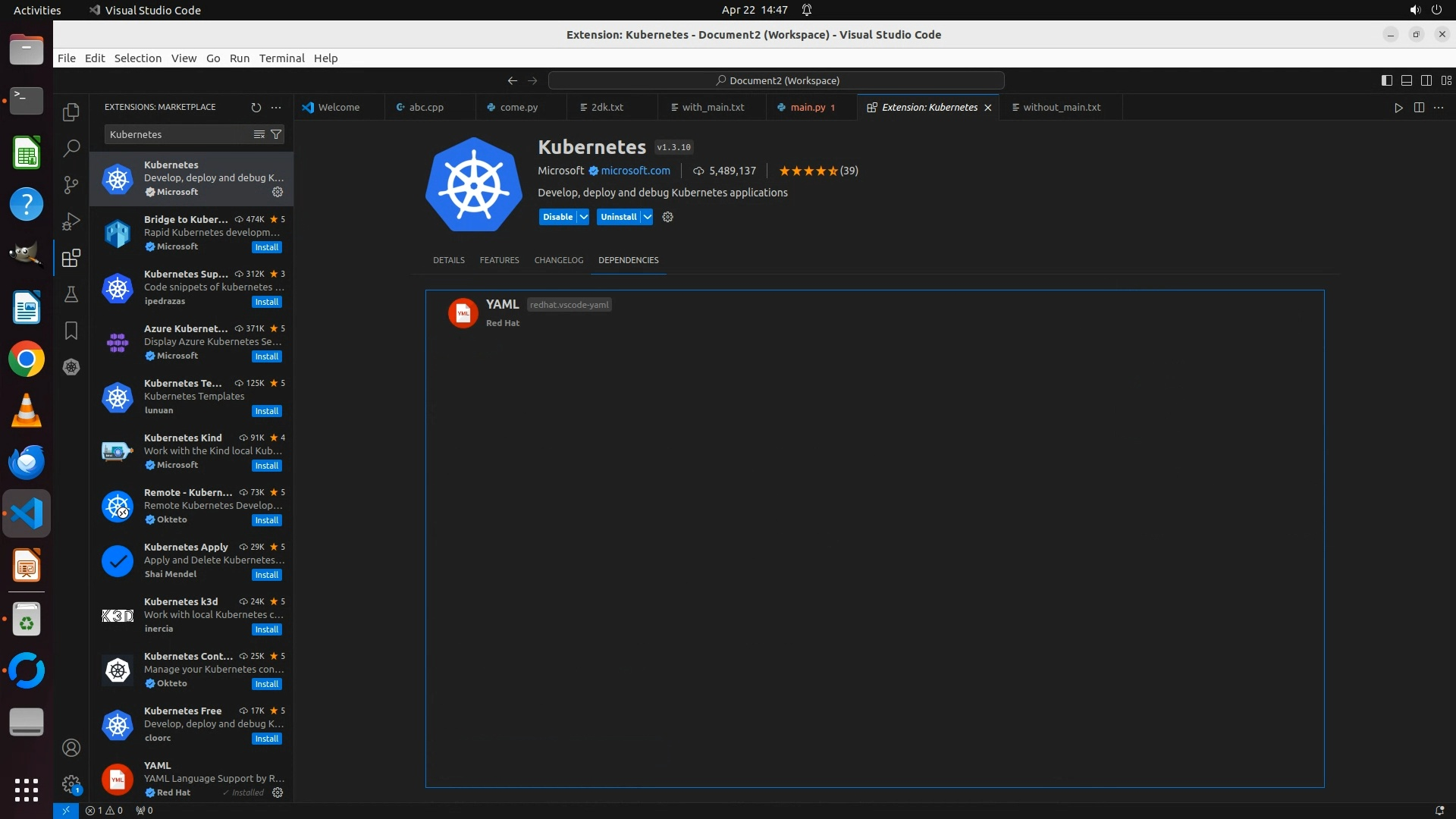Expand the Disable button dropdown arrow

[584, 217]
